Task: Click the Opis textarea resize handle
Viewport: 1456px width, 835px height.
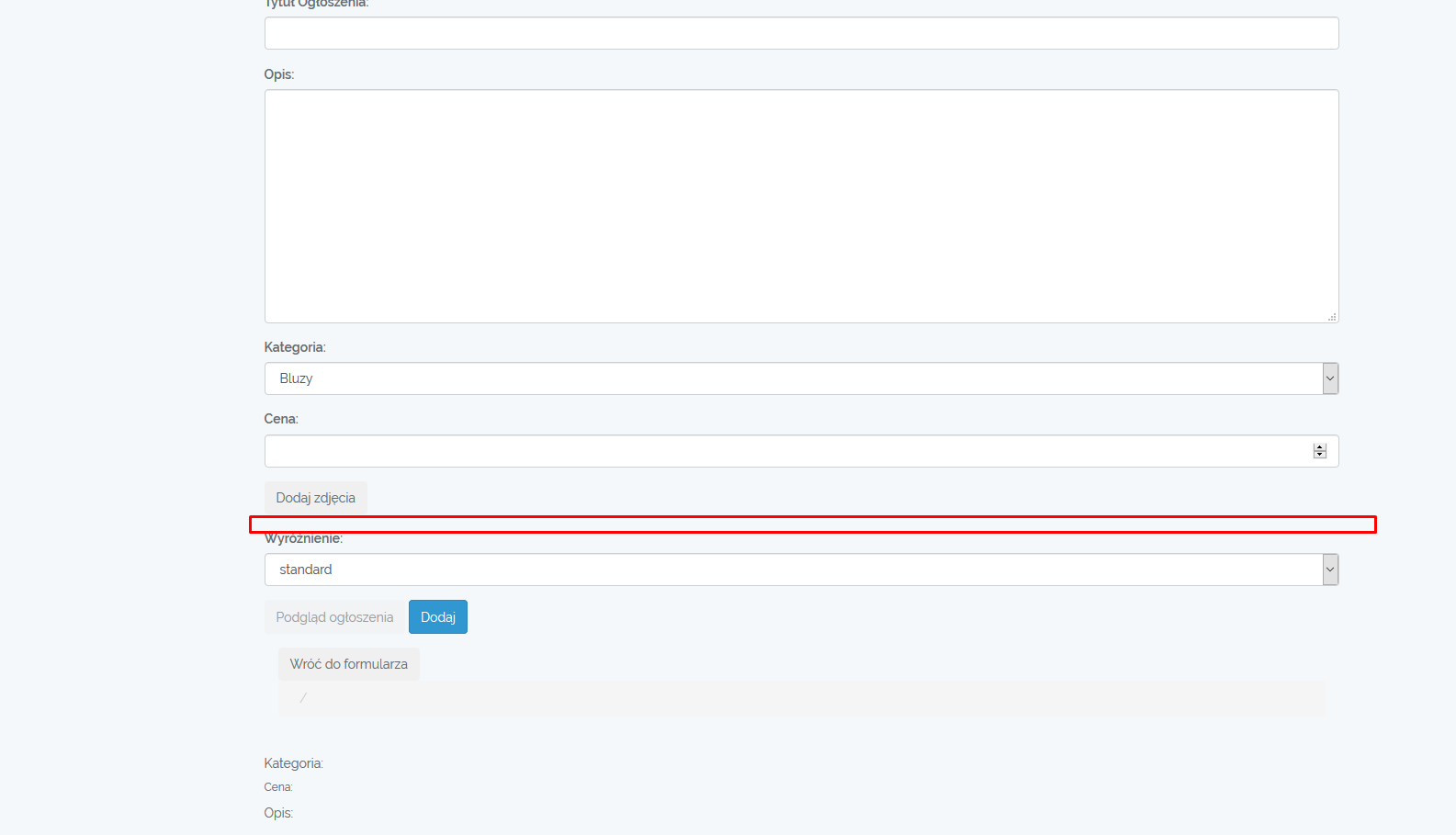Action: tap(1332, 317)
